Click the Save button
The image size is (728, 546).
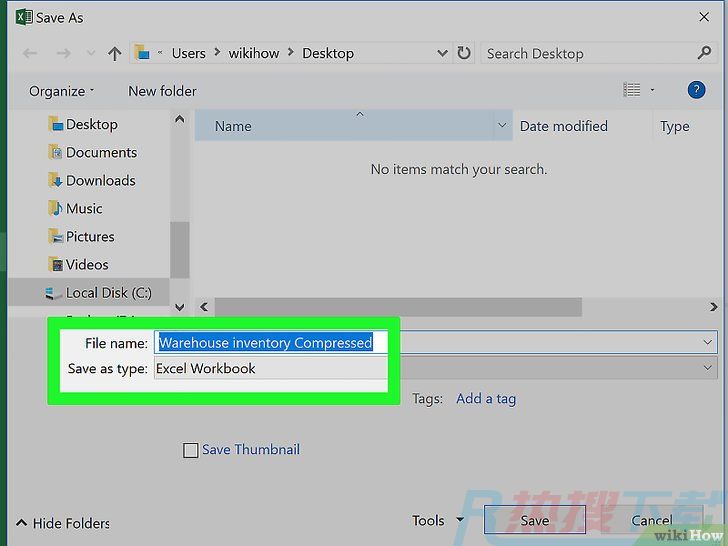point(534,520)
